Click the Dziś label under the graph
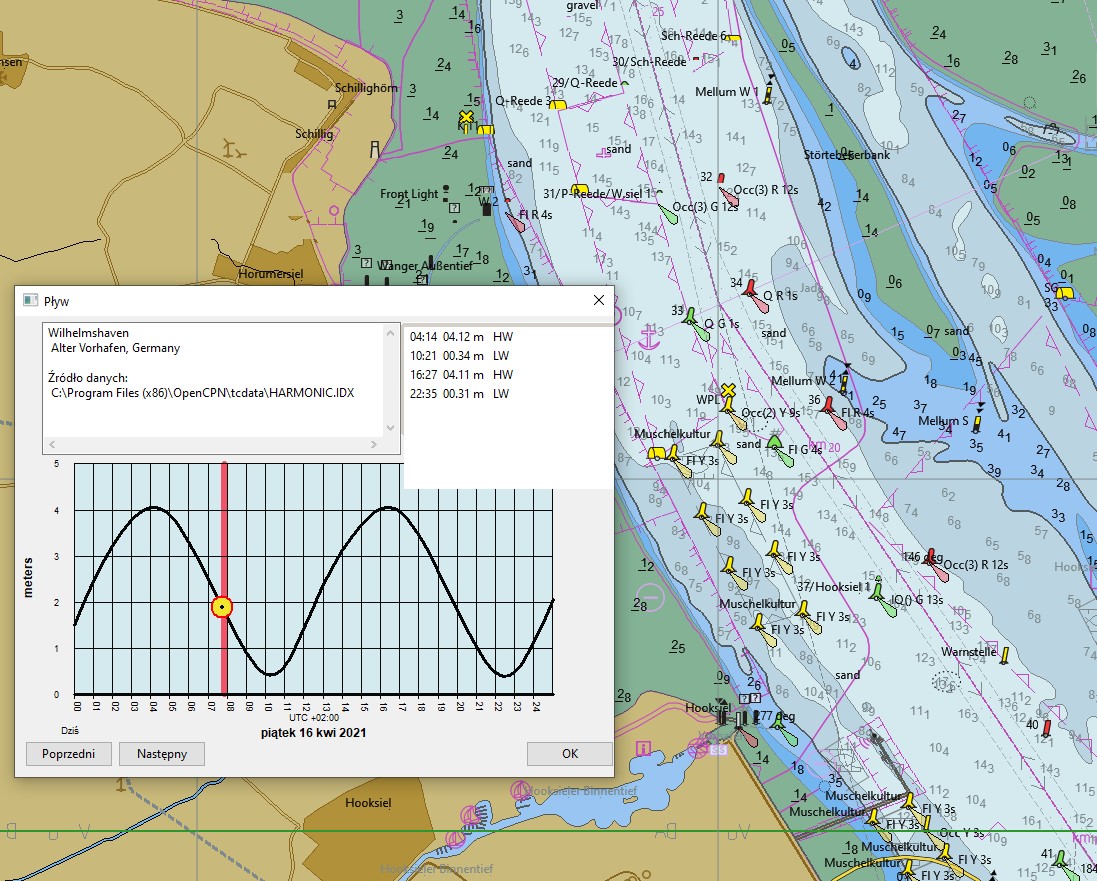 70,731
